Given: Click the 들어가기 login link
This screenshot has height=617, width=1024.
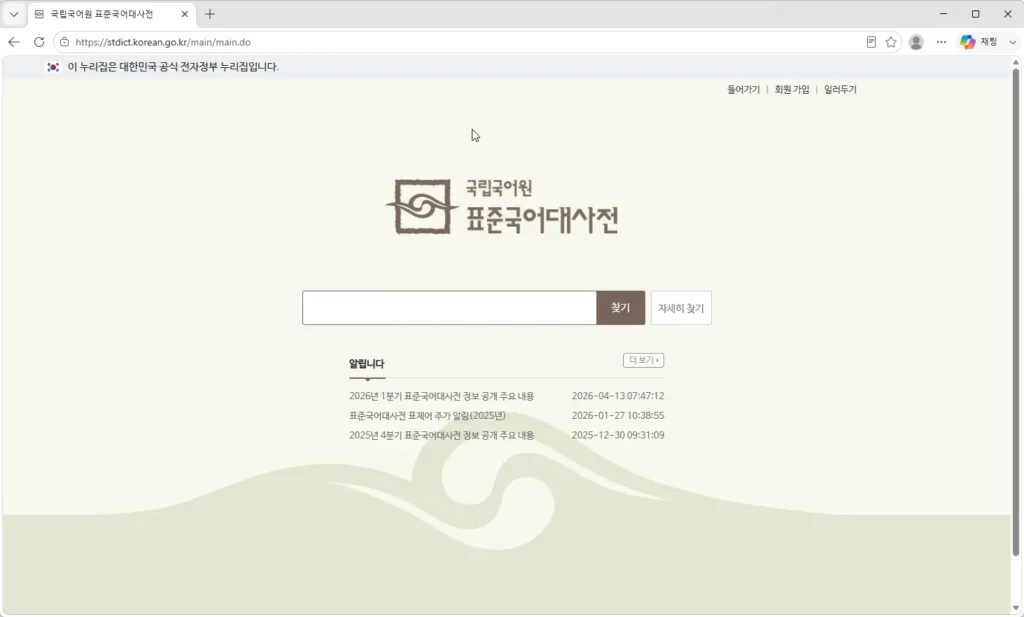Looking at the screenshot, I should [743, 89].
